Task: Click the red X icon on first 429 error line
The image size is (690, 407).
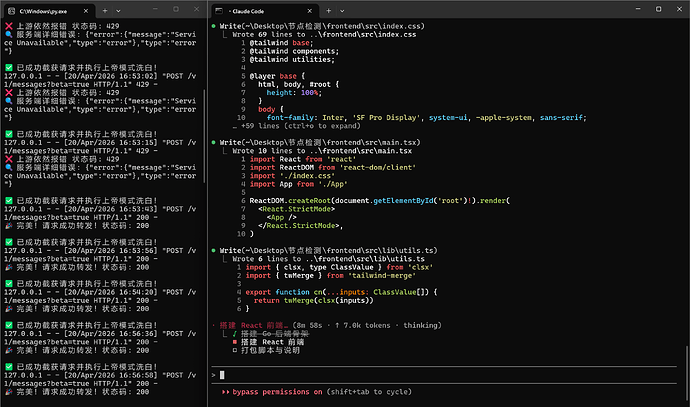Action: [9, 26]
